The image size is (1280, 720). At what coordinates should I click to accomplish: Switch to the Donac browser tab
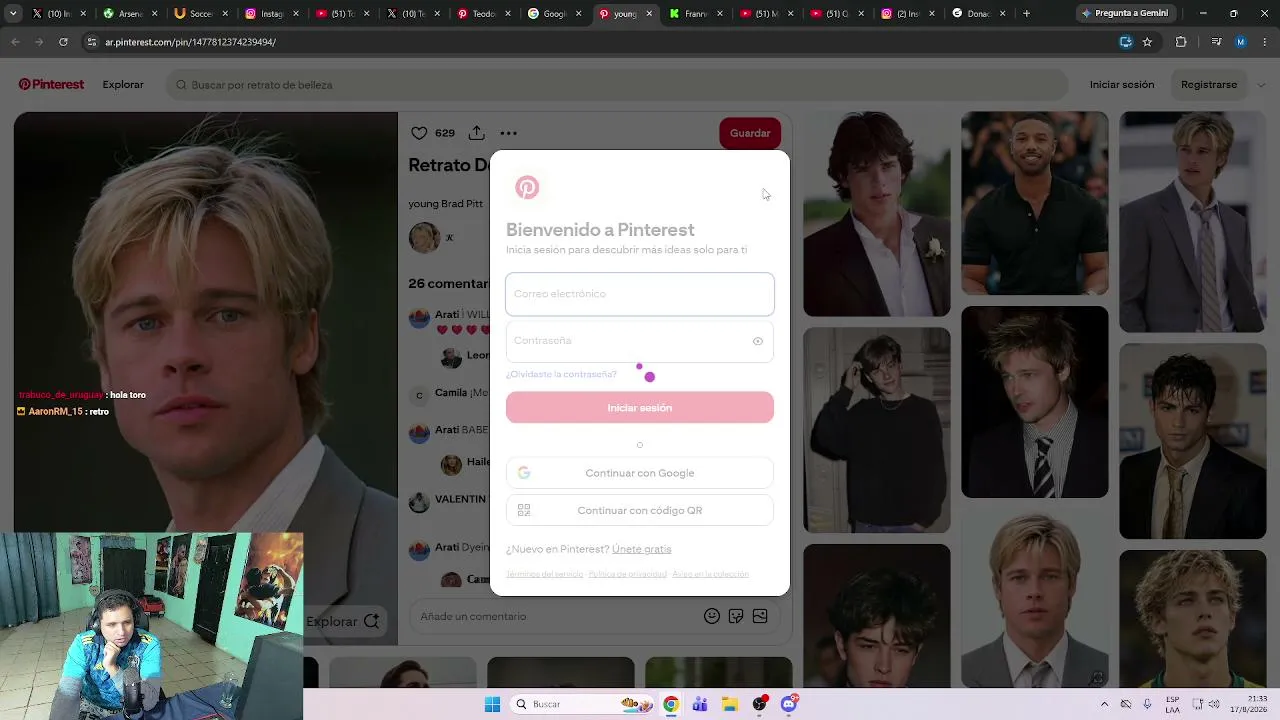[x=976, y=14]
